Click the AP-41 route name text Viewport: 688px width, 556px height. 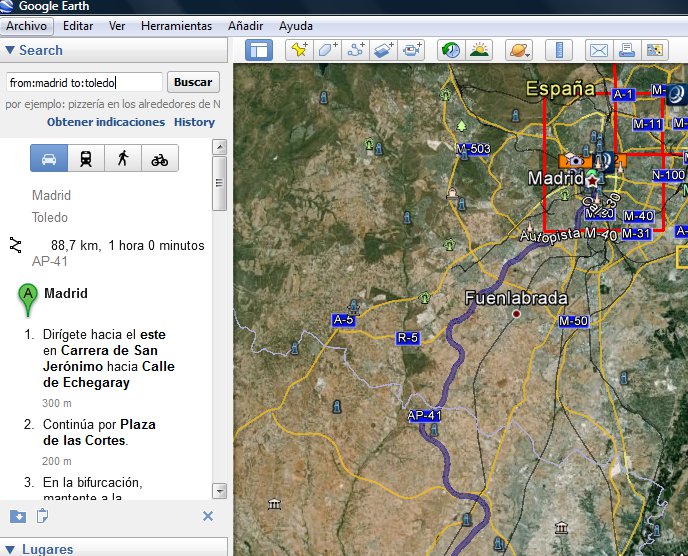[50, 262]
